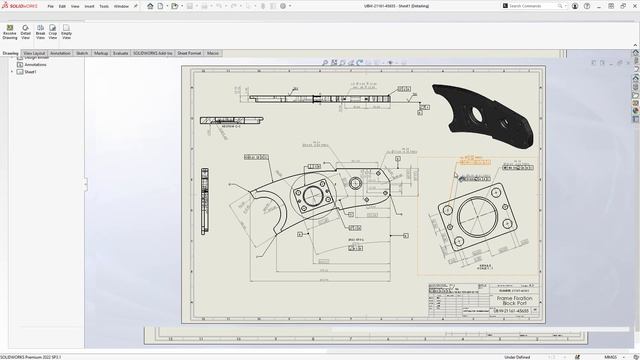Viewport: 640px width, 360px height.
Task: Click the Rotate View icon in heads-up toolbar
Action: pos(360,63)
